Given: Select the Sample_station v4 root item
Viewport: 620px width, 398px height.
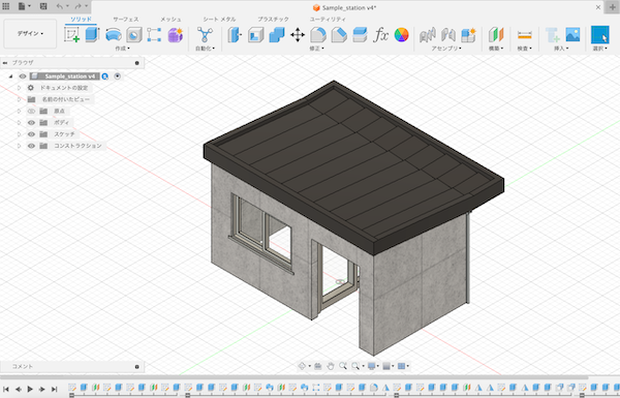Looking at the screenshot, I should click(x=64, y=76).
